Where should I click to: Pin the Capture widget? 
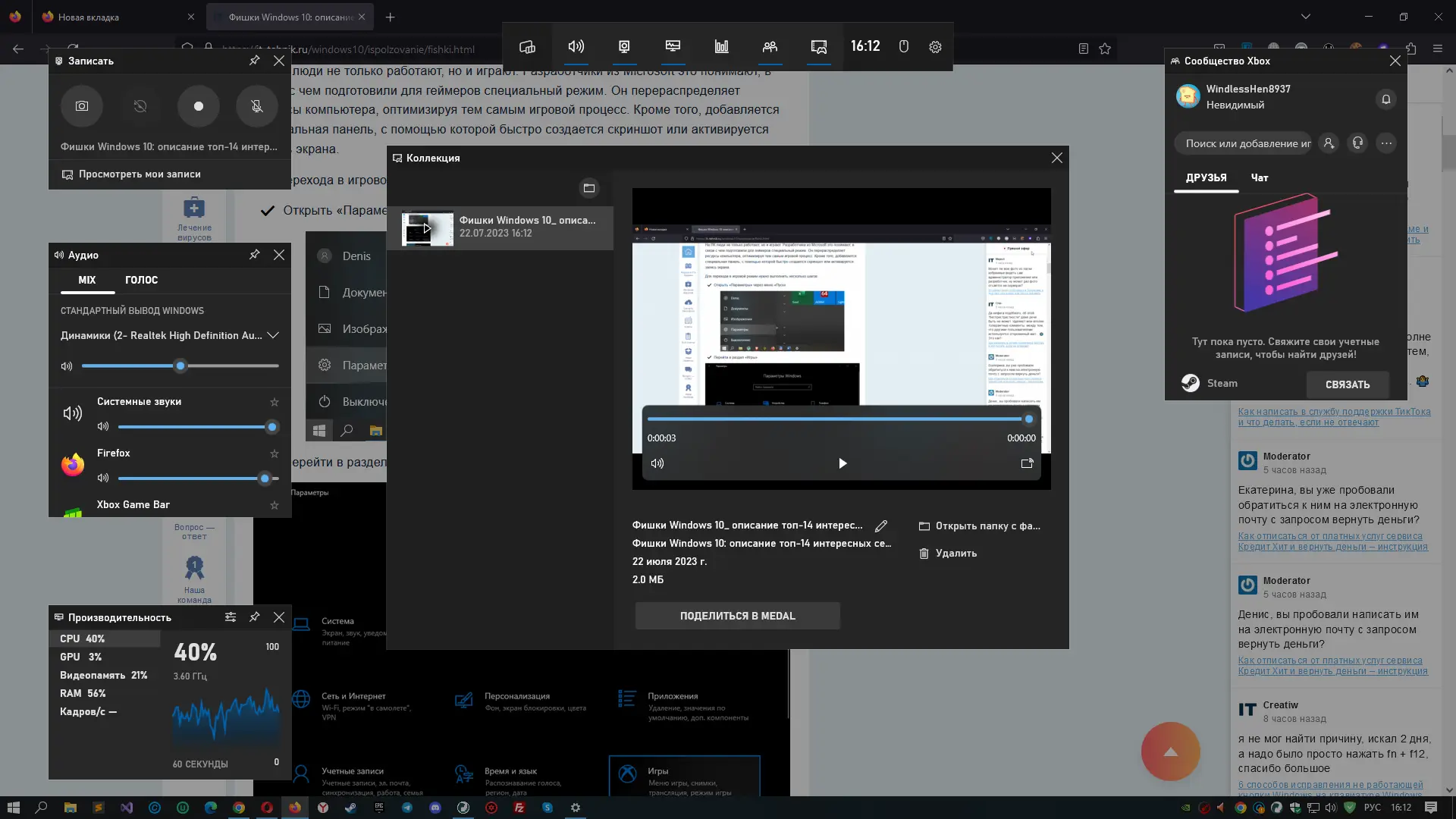pos(255,61)
